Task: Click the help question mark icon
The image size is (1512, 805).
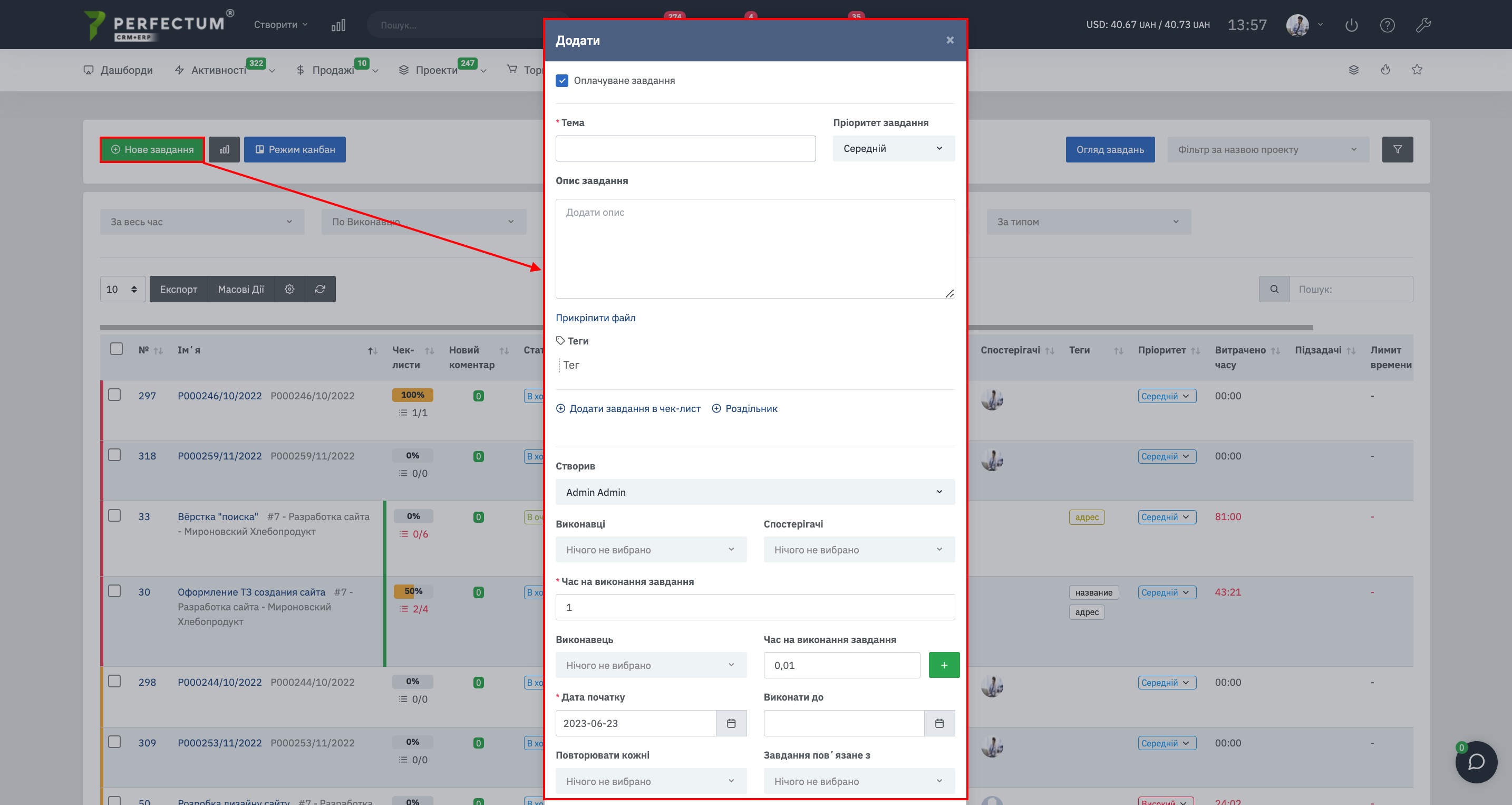Action: pyautogui.click(x=1387, y=25)
